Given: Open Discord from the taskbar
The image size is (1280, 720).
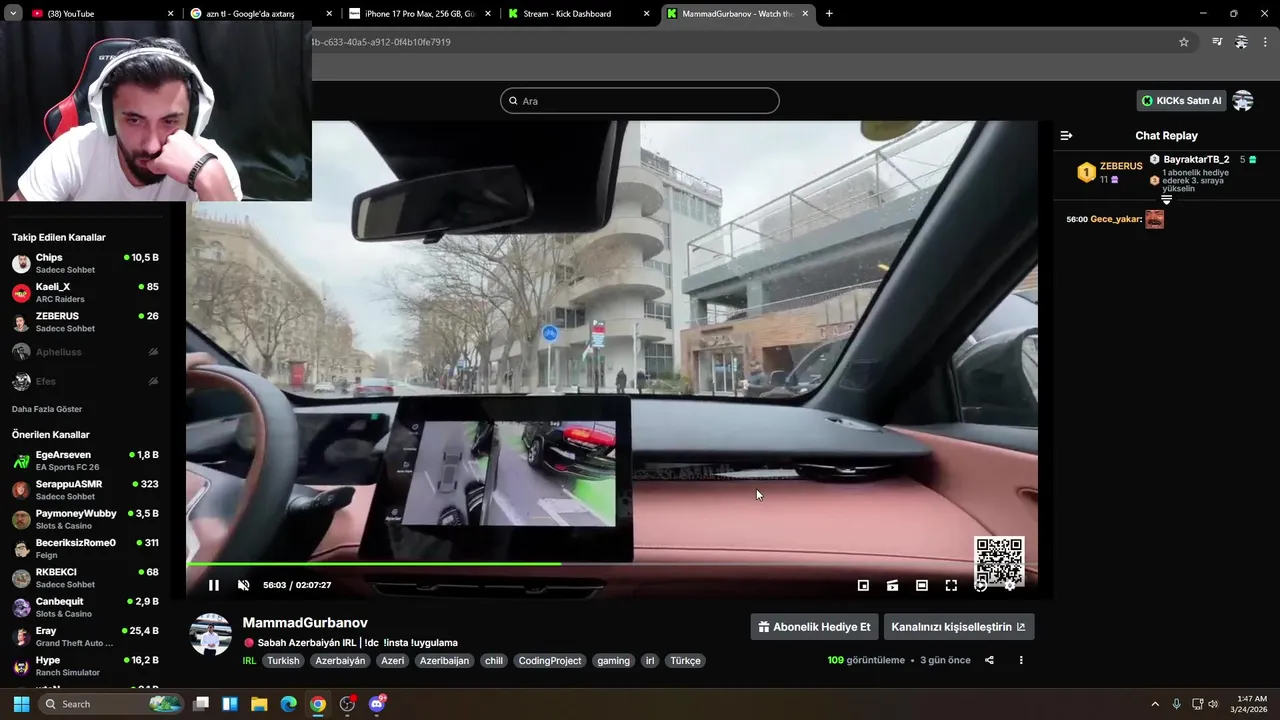Looking at the screenshot, I should pos(377,704).
